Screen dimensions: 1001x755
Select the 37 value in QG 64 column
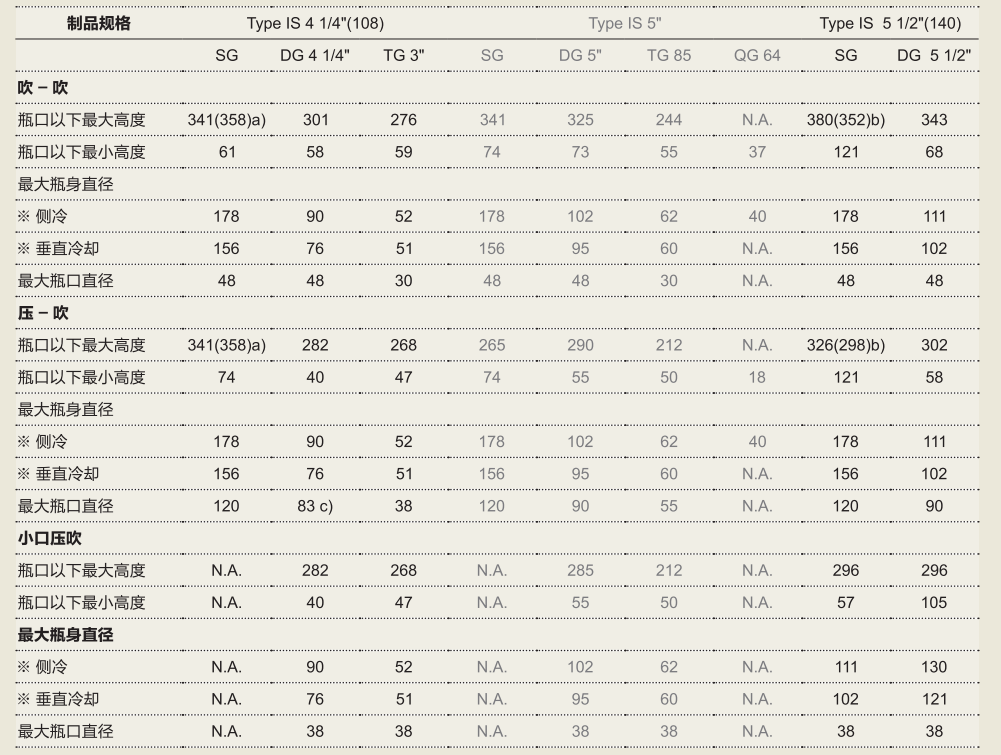coord(757,152)
